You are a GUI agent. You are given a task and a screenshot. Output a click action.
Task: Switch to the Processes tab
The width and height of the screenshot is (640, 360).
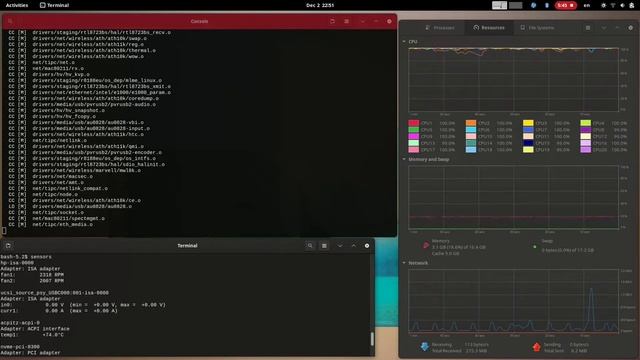(x=440, y=28)
